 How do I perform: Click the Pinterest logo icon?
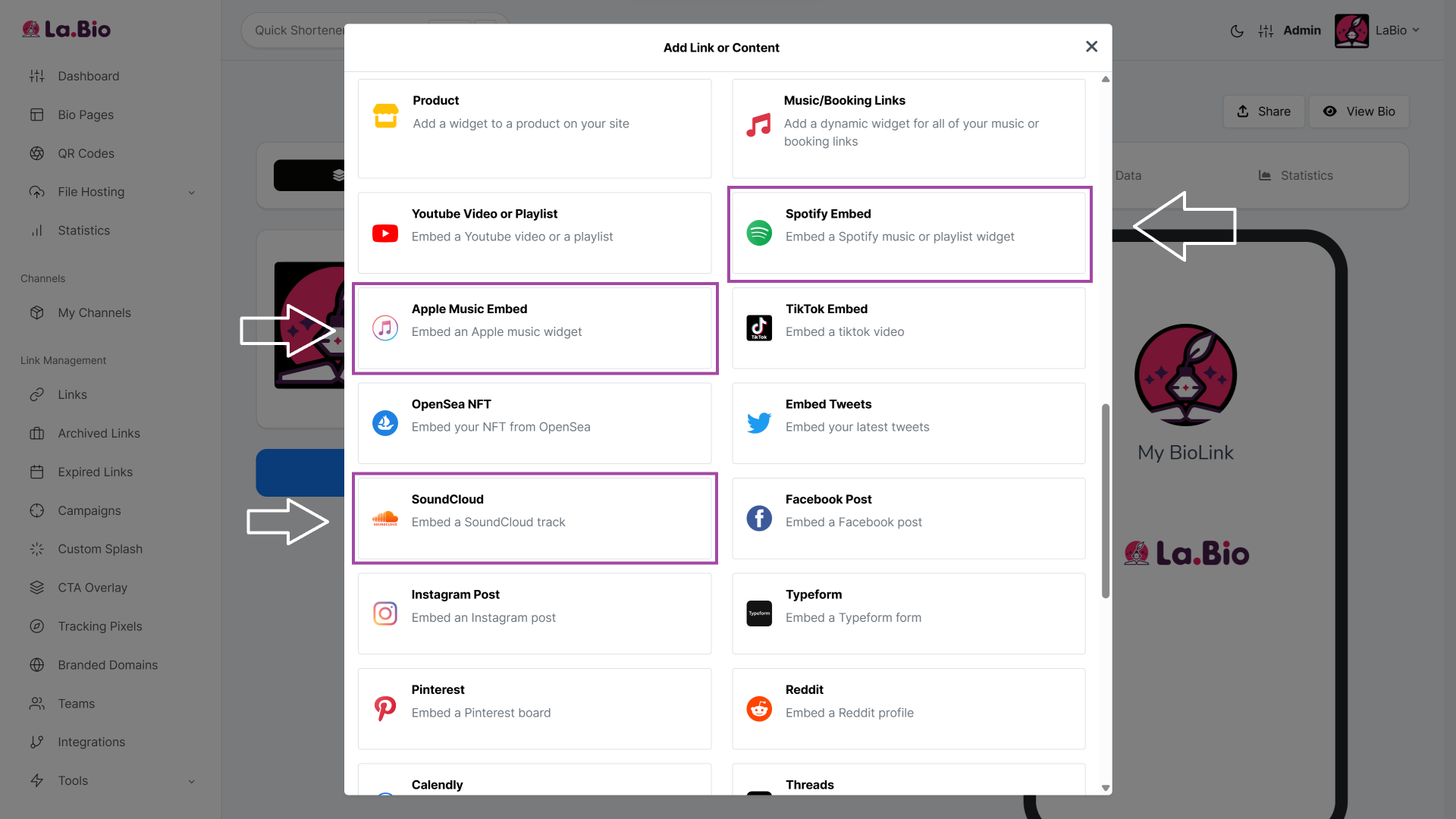click(385, 709)
